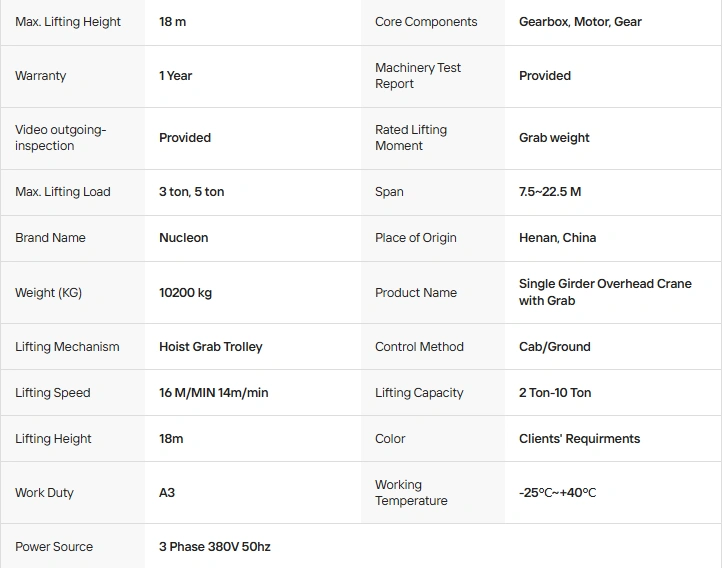
Task: Select the 18 m lifting height value
Action: [172, 22]
